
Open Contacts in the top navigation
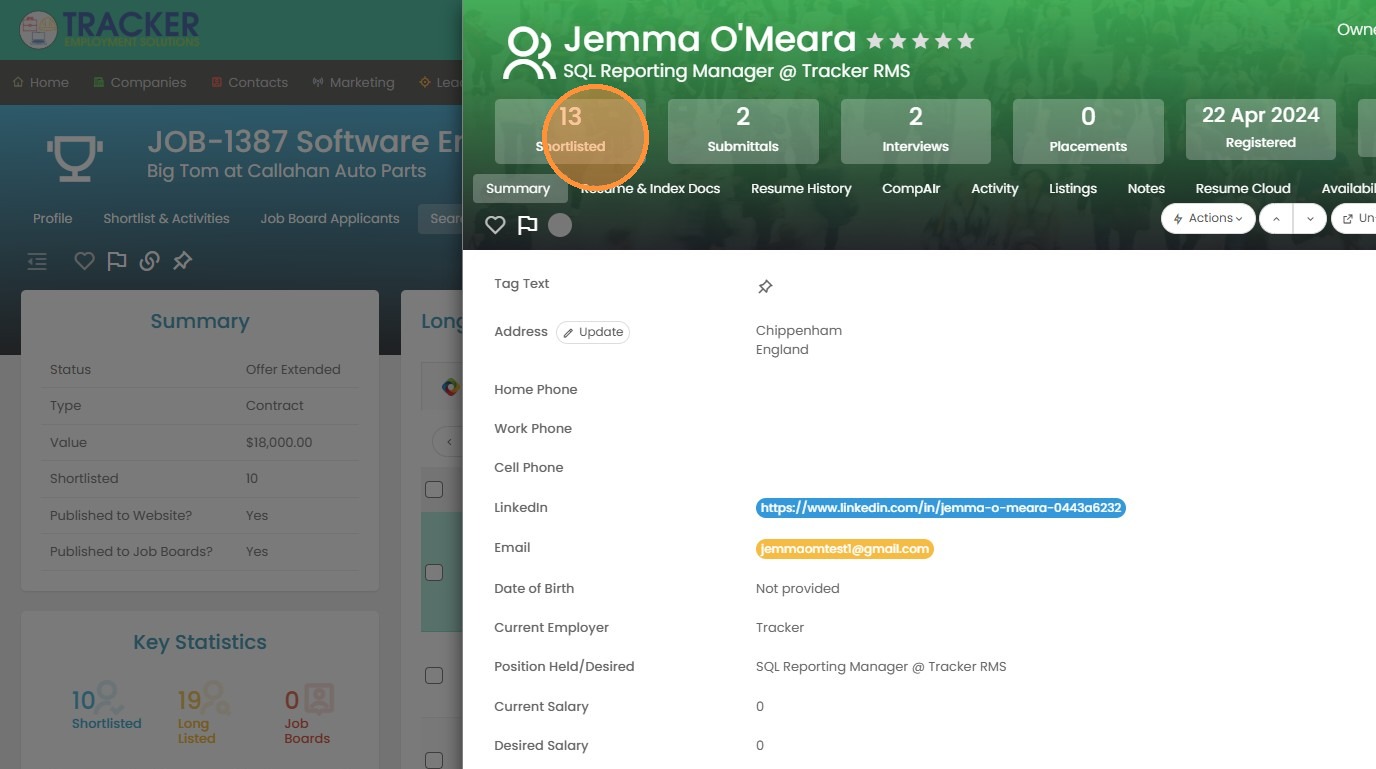[x=249, y=82]
